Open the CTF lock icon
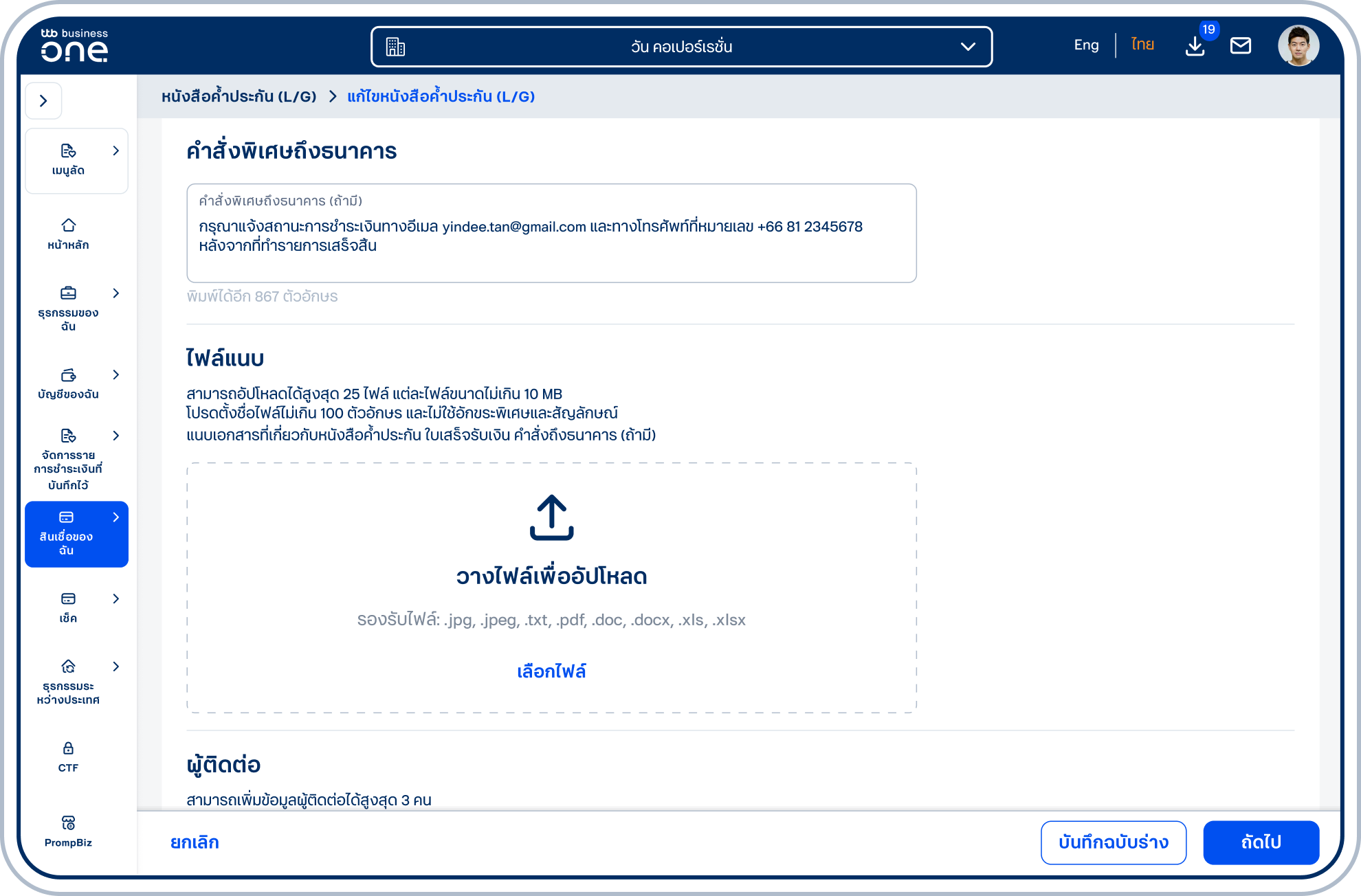1361x896 pixels. click(x=68, y=748)
